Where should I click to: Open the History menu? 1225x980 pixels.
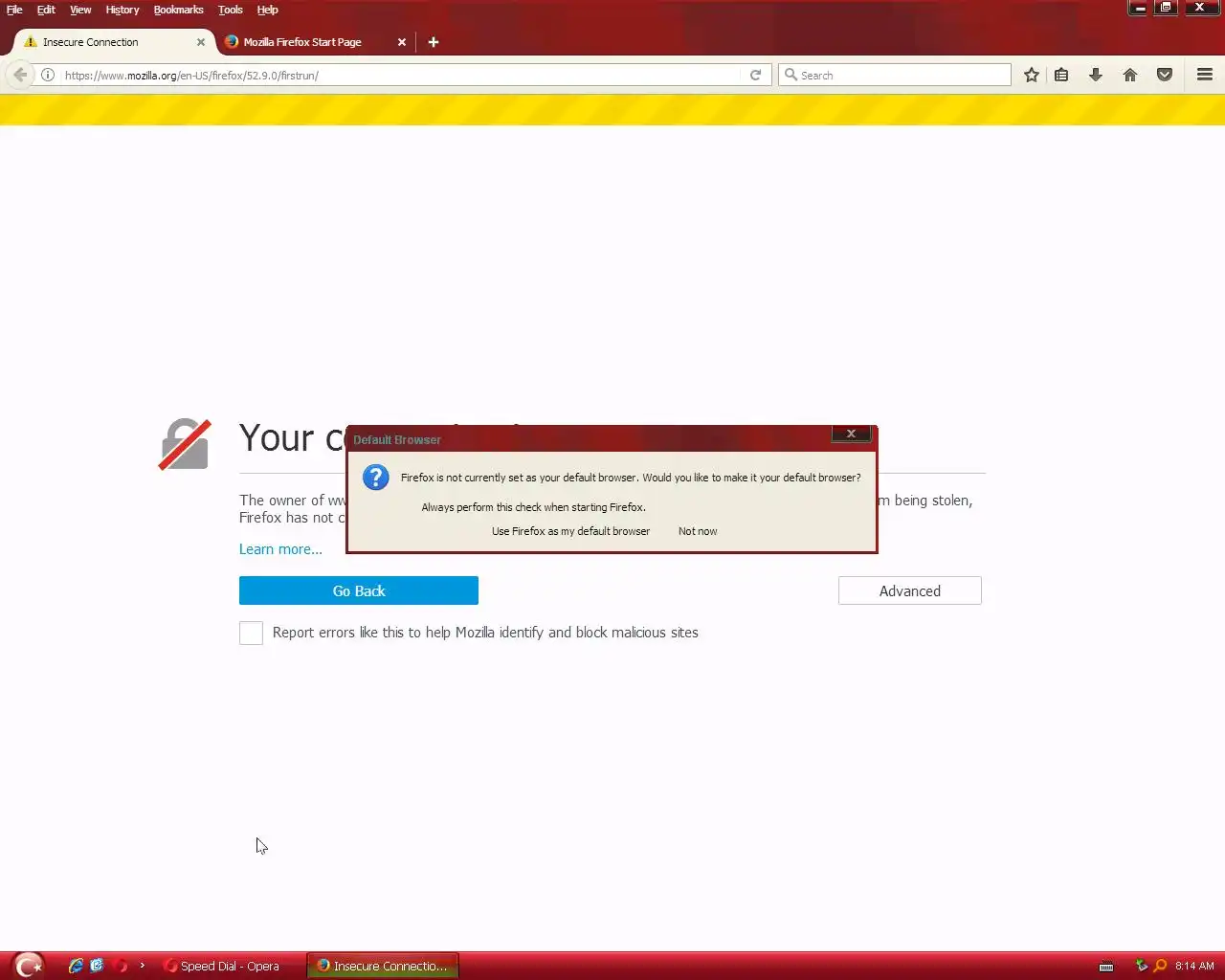(122, 10)
